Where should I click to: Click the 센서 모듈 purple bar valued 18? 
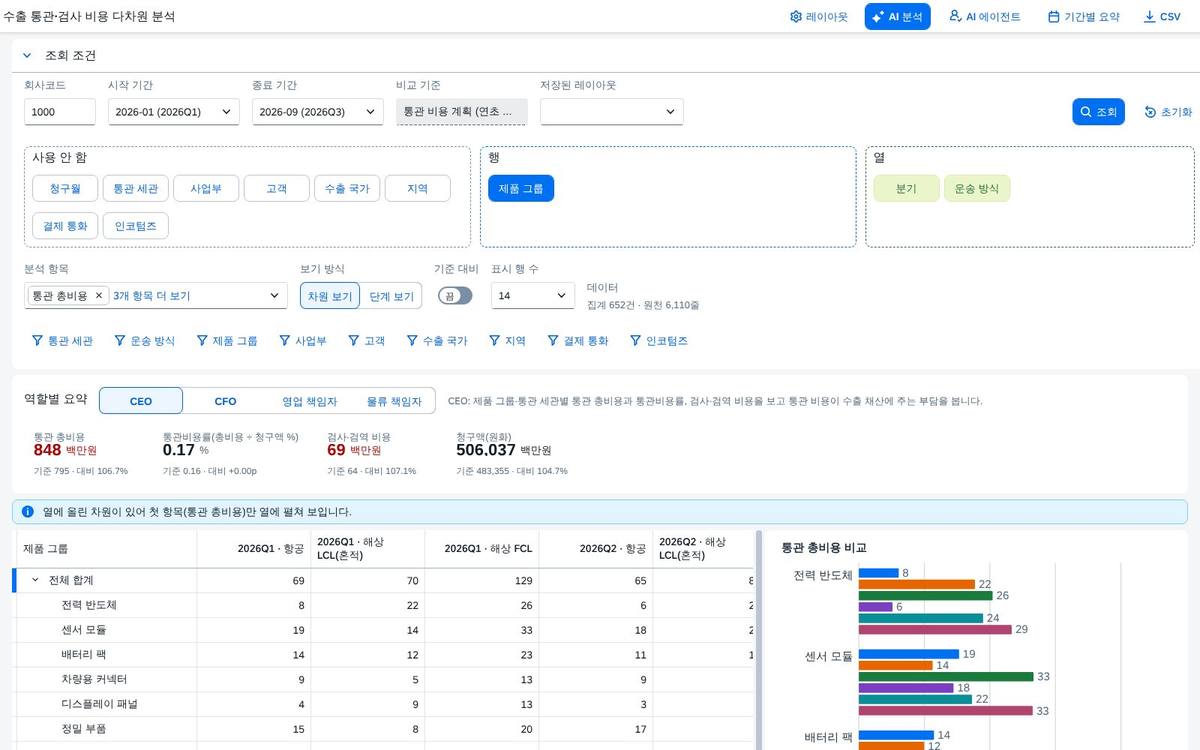[905, 688]
